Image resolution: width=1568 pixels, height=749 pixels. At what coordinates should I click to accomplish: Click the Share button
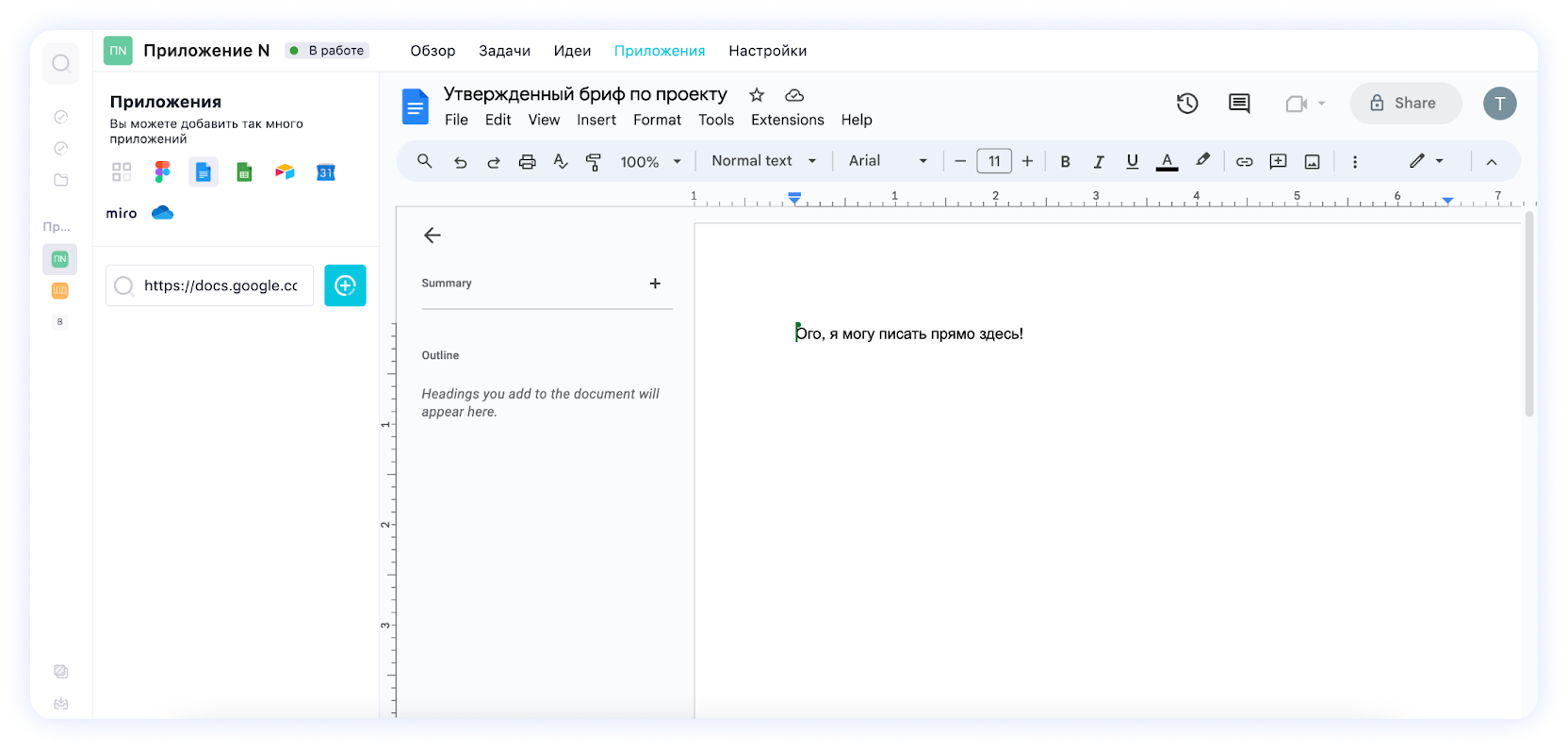coord(1405,104)
